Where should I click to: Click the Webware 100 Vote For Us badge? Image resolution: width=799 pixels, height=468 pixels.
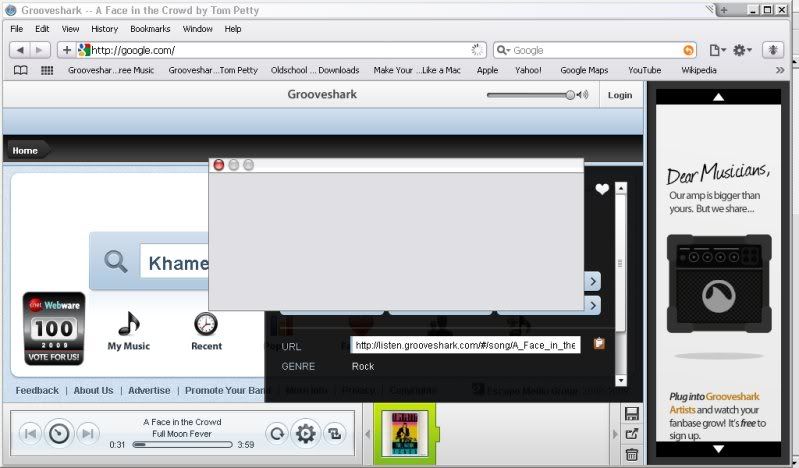coord(54,329)
